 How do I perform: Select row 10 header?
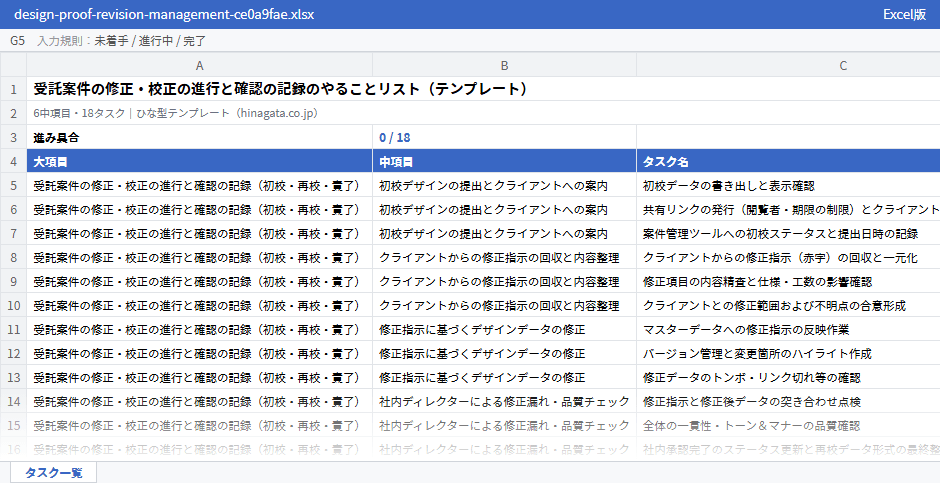[13, 306]
